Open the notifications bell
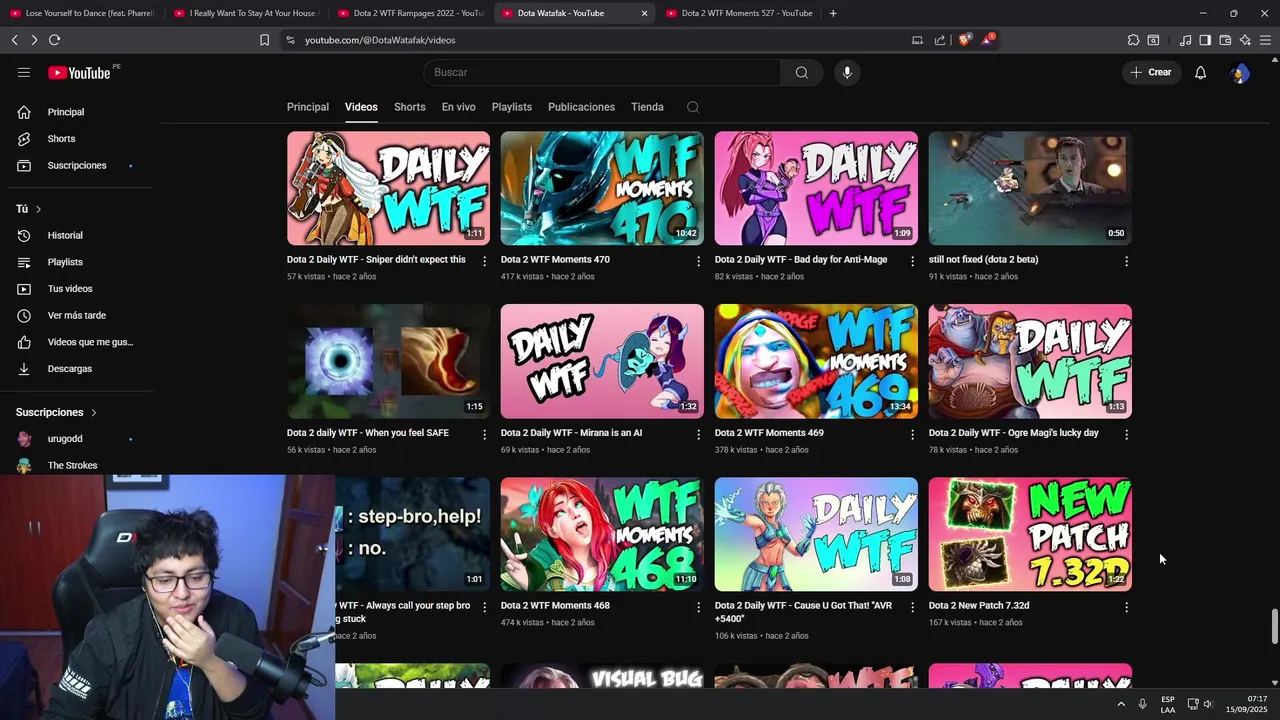This screenshot has height=720, width=1280. tap(1201, 72)
